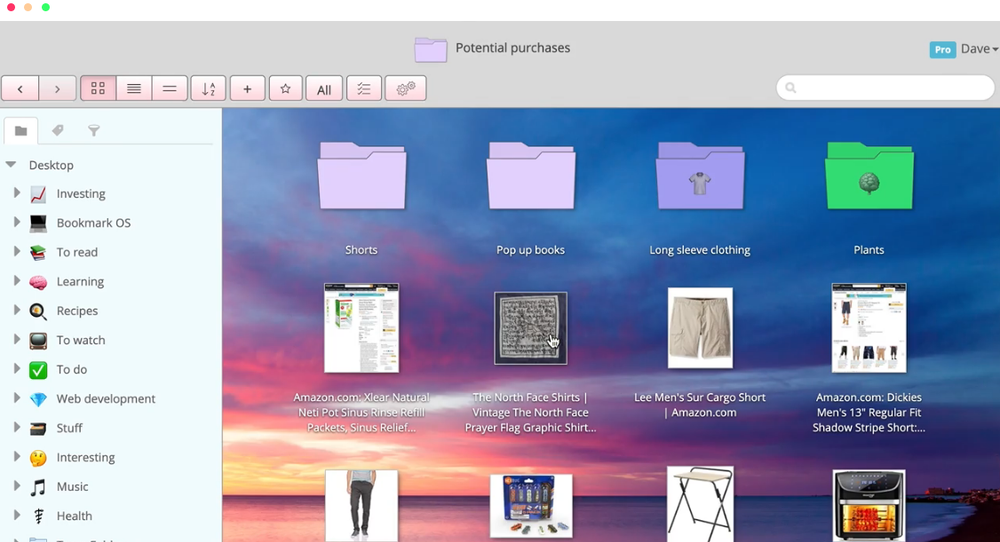
Task: Click the Health caduceus icon
Action: coord(38,516)
